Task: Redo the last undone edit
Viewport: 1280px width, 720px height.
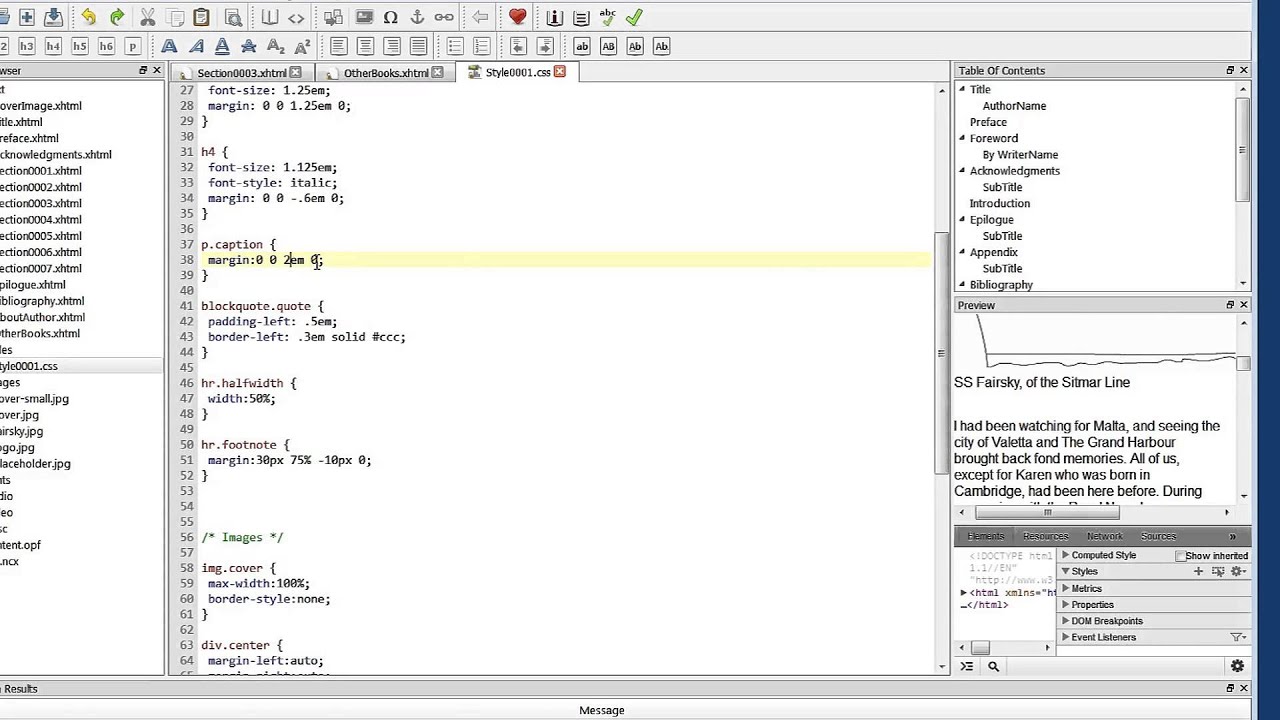Action: click(x=117, y=17)
